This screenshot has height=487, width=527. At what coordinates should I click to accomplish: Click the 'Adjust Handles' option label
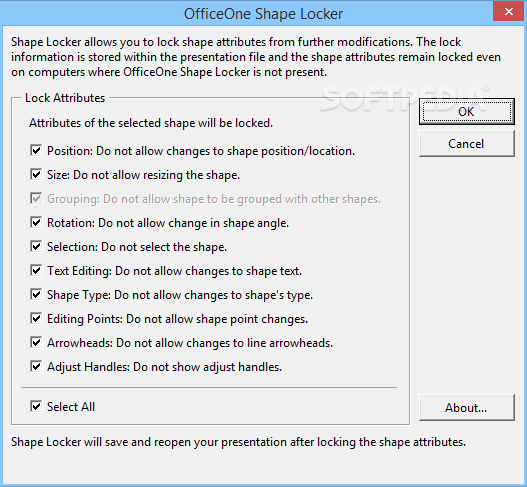click(x=164, y=367)
